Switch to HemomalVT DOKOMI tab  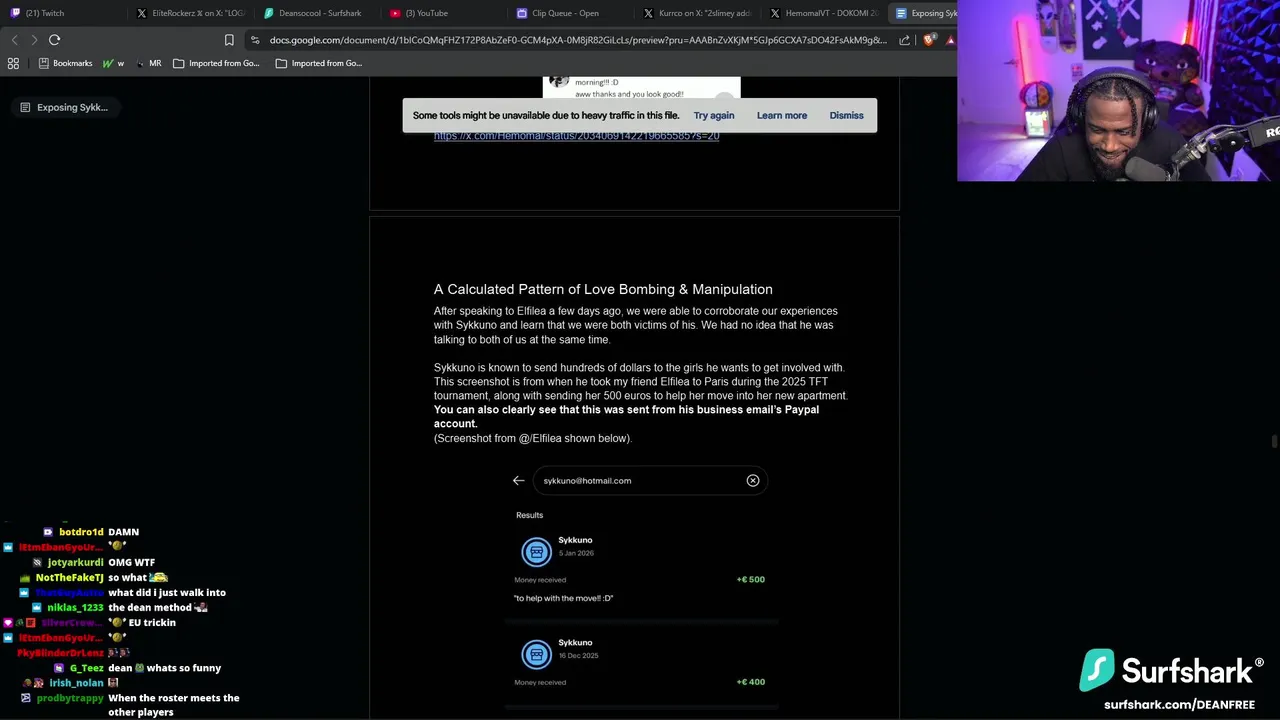click(x=824, y=13)
